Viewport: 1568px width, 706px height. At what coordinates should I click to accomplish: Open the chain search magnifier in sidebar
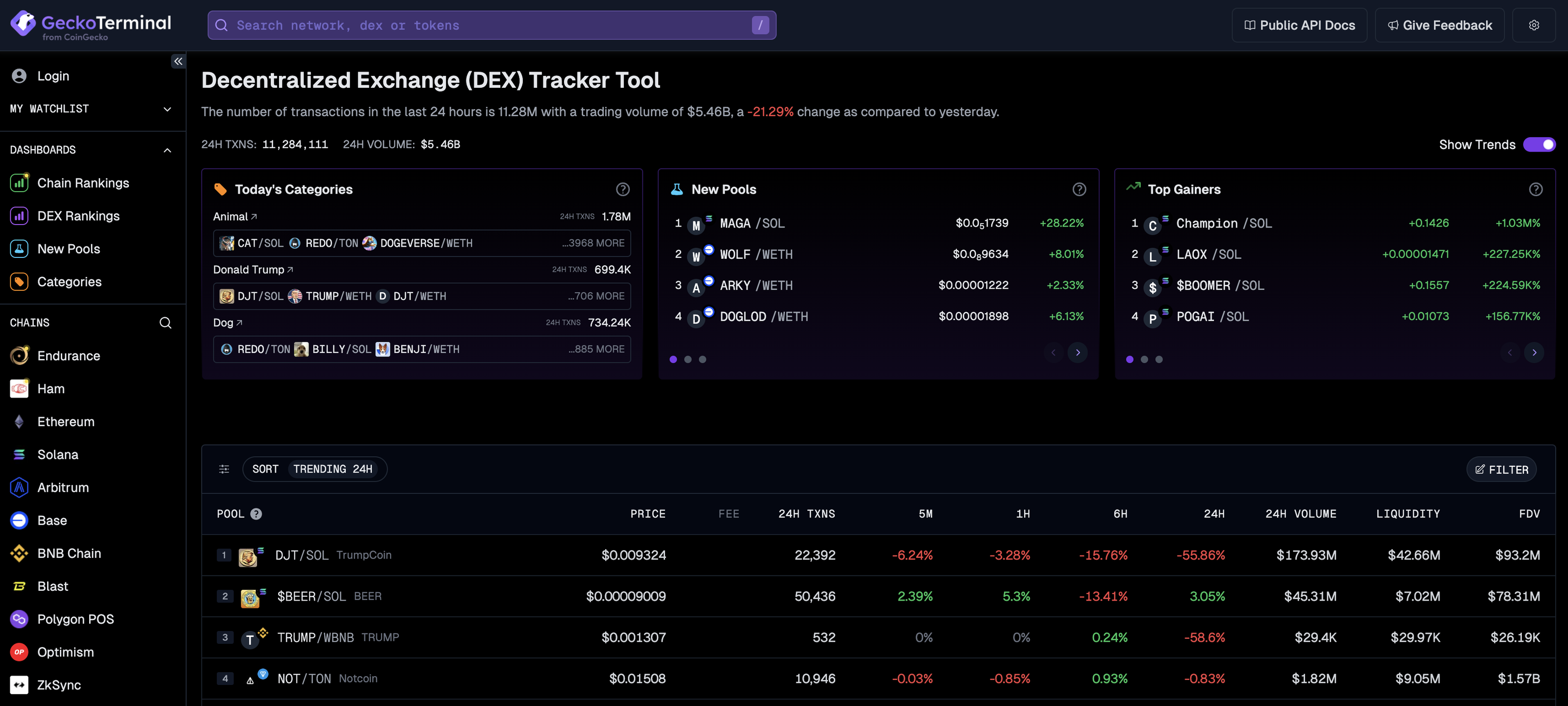click(x=166, y=323)
